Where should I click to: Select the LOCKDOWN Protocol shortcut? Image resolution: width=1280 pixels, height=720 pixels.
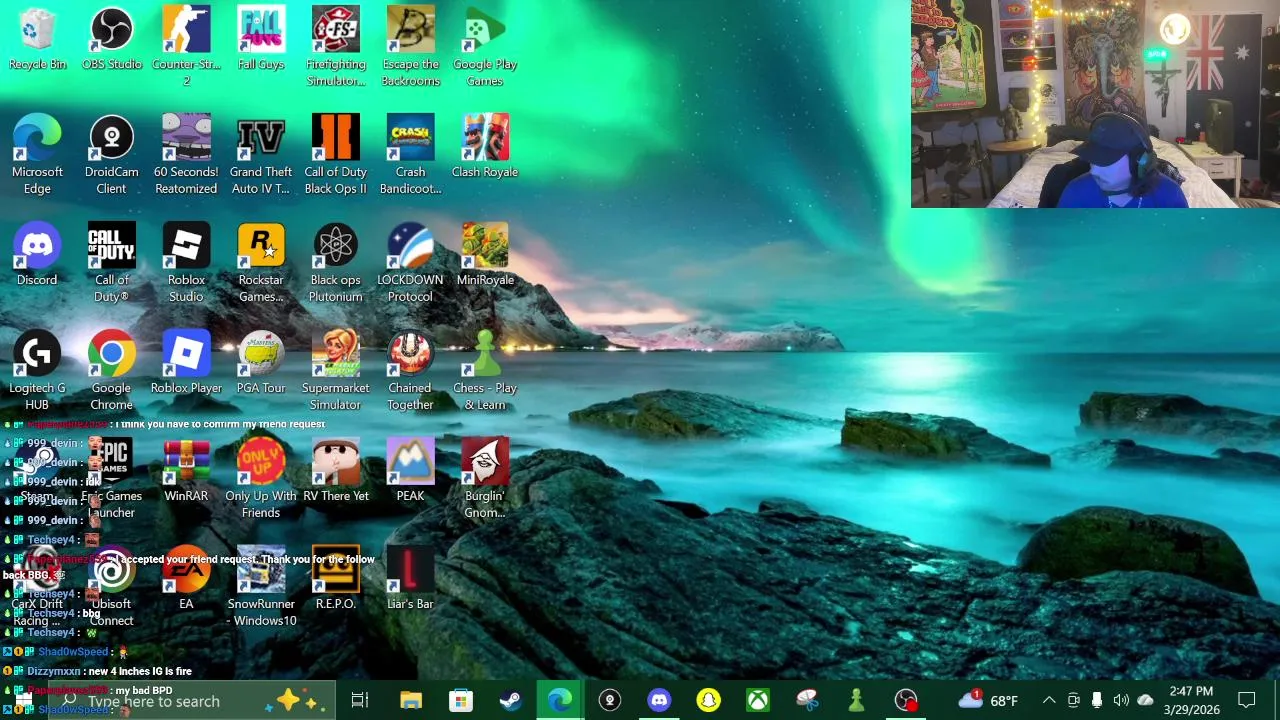click(x=410, y=263)
